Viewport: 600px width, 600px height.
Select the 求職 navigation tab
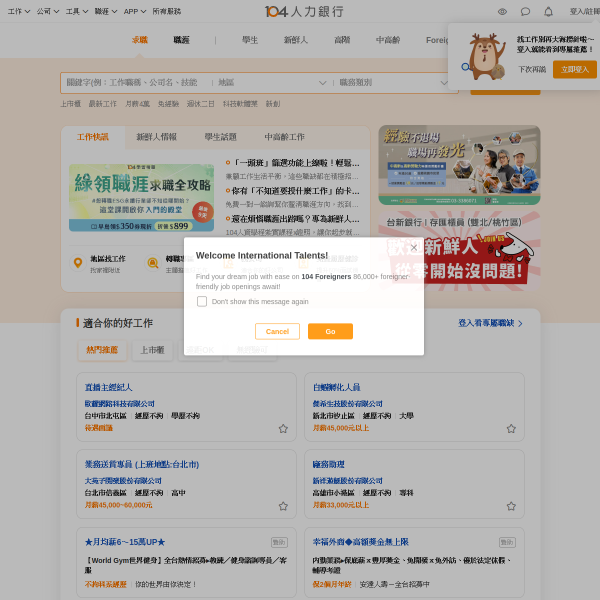140,40
